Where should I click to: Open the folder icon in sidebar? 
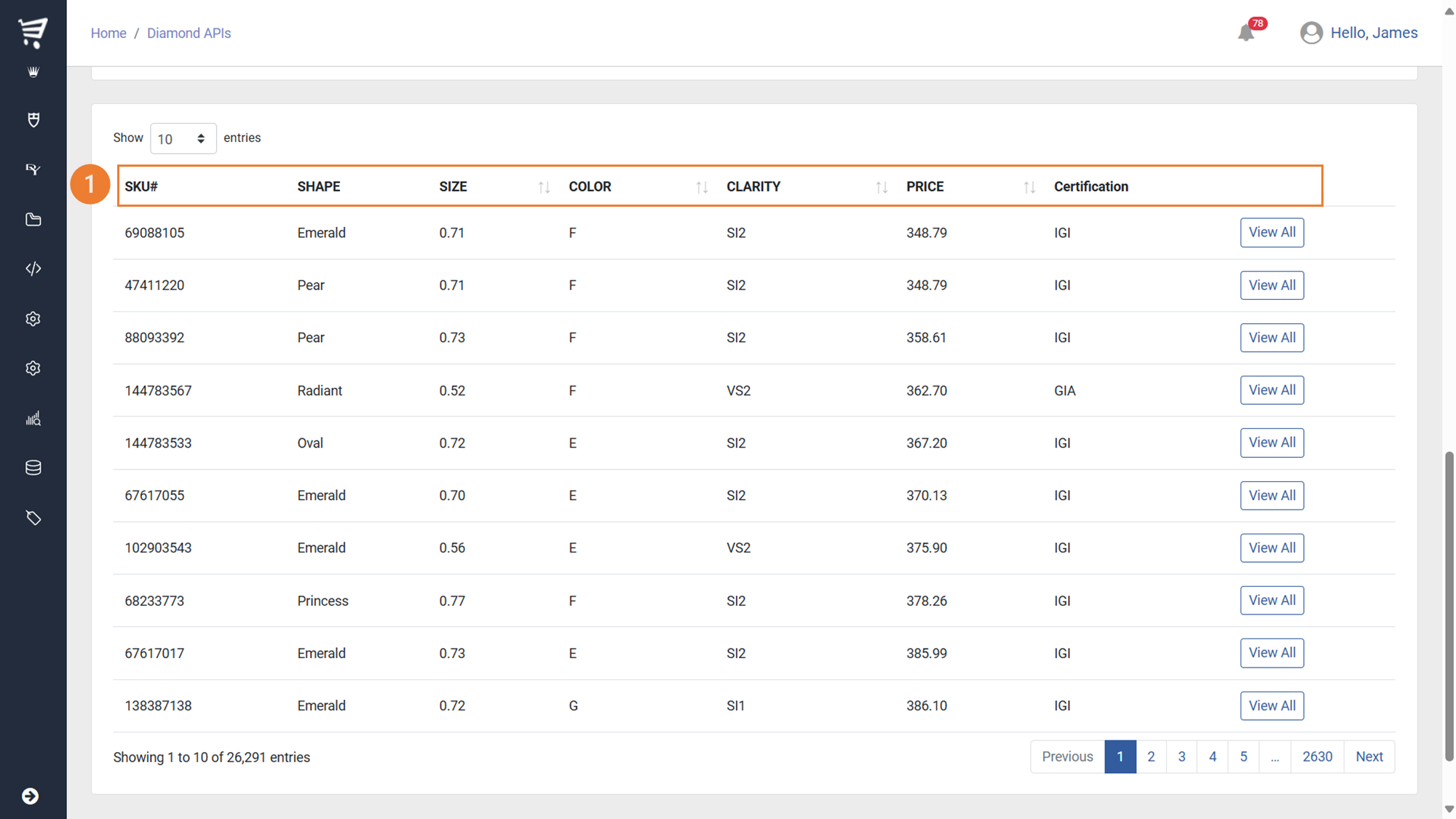(33, 219)
